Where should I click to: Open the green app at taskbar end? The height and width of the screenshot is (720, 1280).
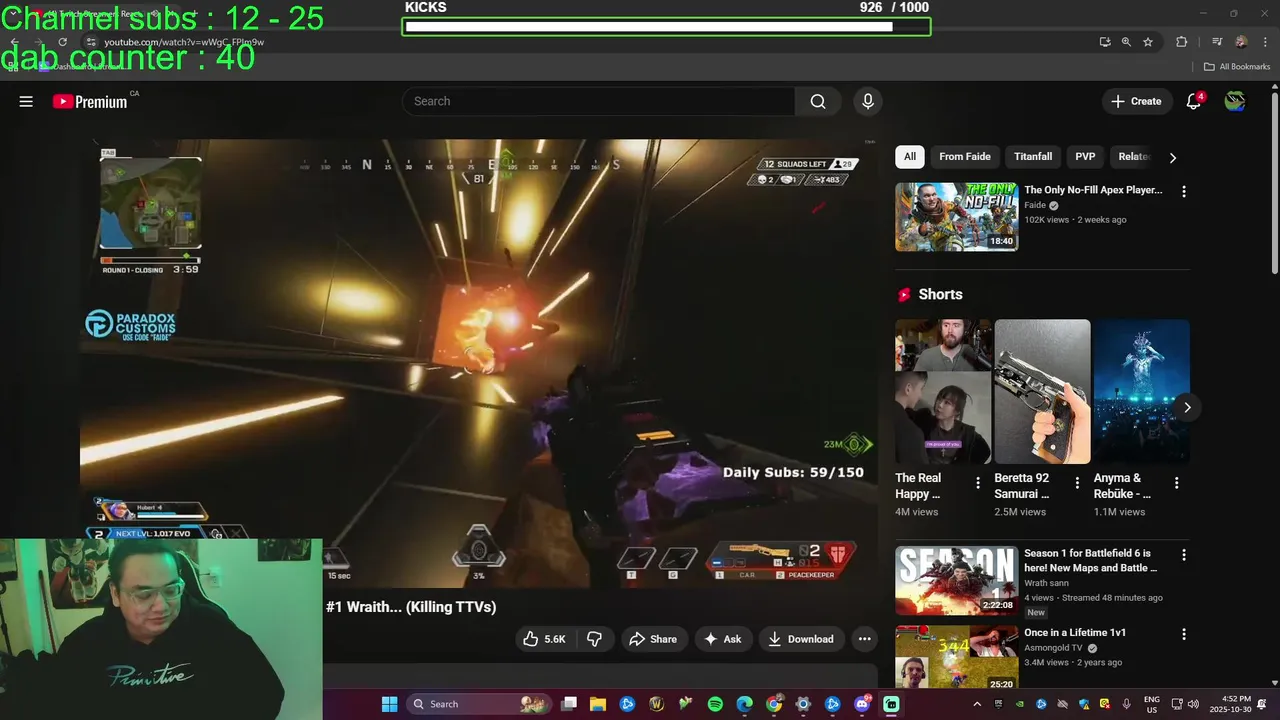point(891,704)
